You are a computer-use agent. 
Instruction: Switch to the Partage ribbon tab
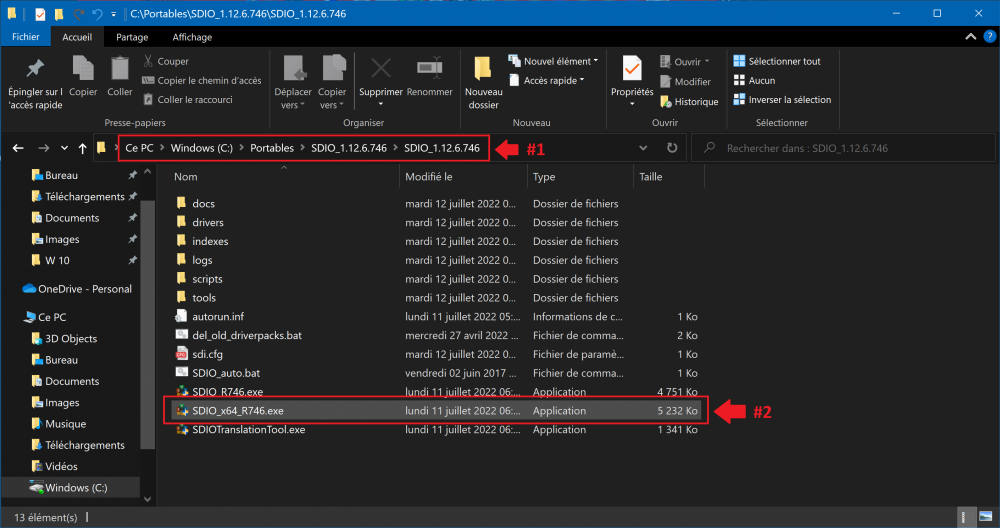[x=132, y=37]
